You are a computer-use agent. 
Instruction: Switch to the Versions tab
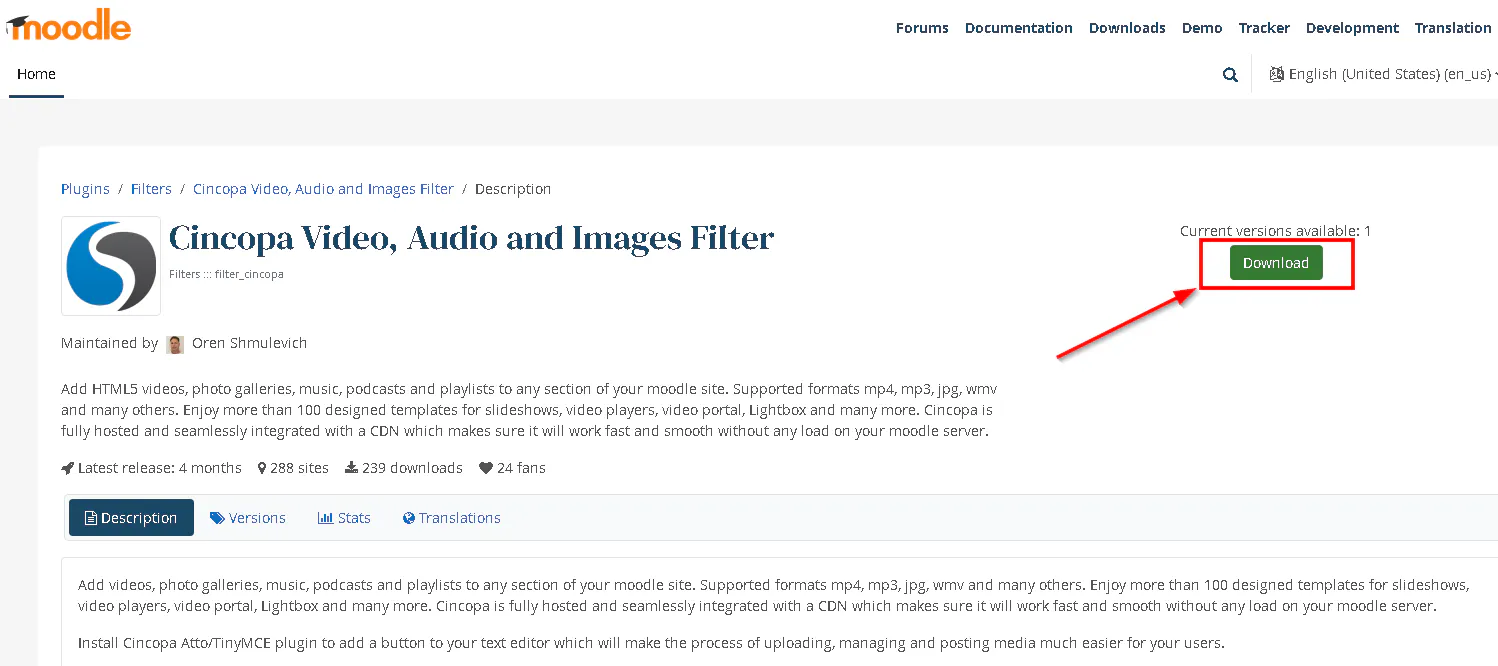click(x=248, y=518)
